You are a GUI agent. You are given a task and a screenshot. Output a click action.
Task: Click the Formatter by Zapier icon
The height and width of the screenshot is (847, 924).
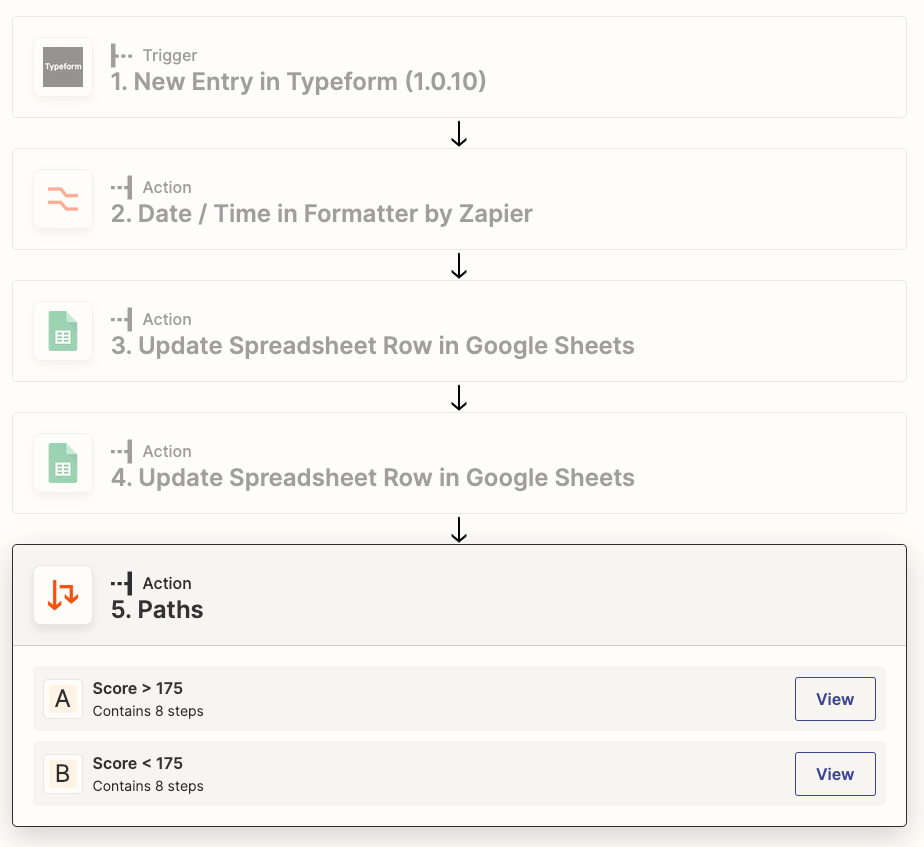click(63, 199)
